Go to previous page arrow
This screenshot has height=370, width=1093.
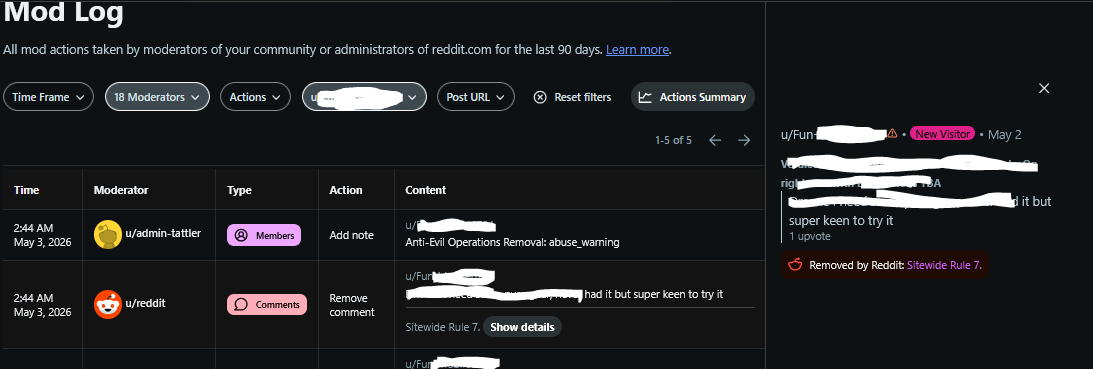pos(715,140)
